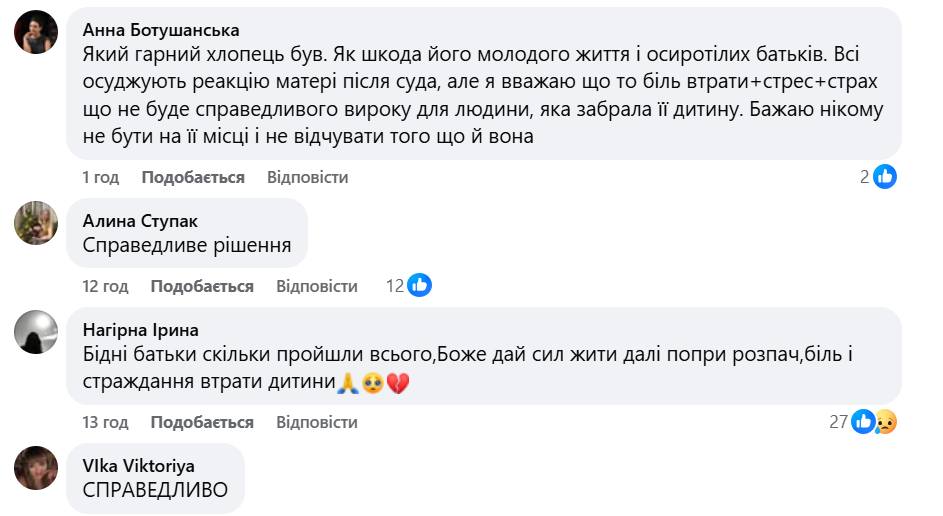
Task: Click VIka Viktoriya's profile avatar
Action: [x=35, y=467]
